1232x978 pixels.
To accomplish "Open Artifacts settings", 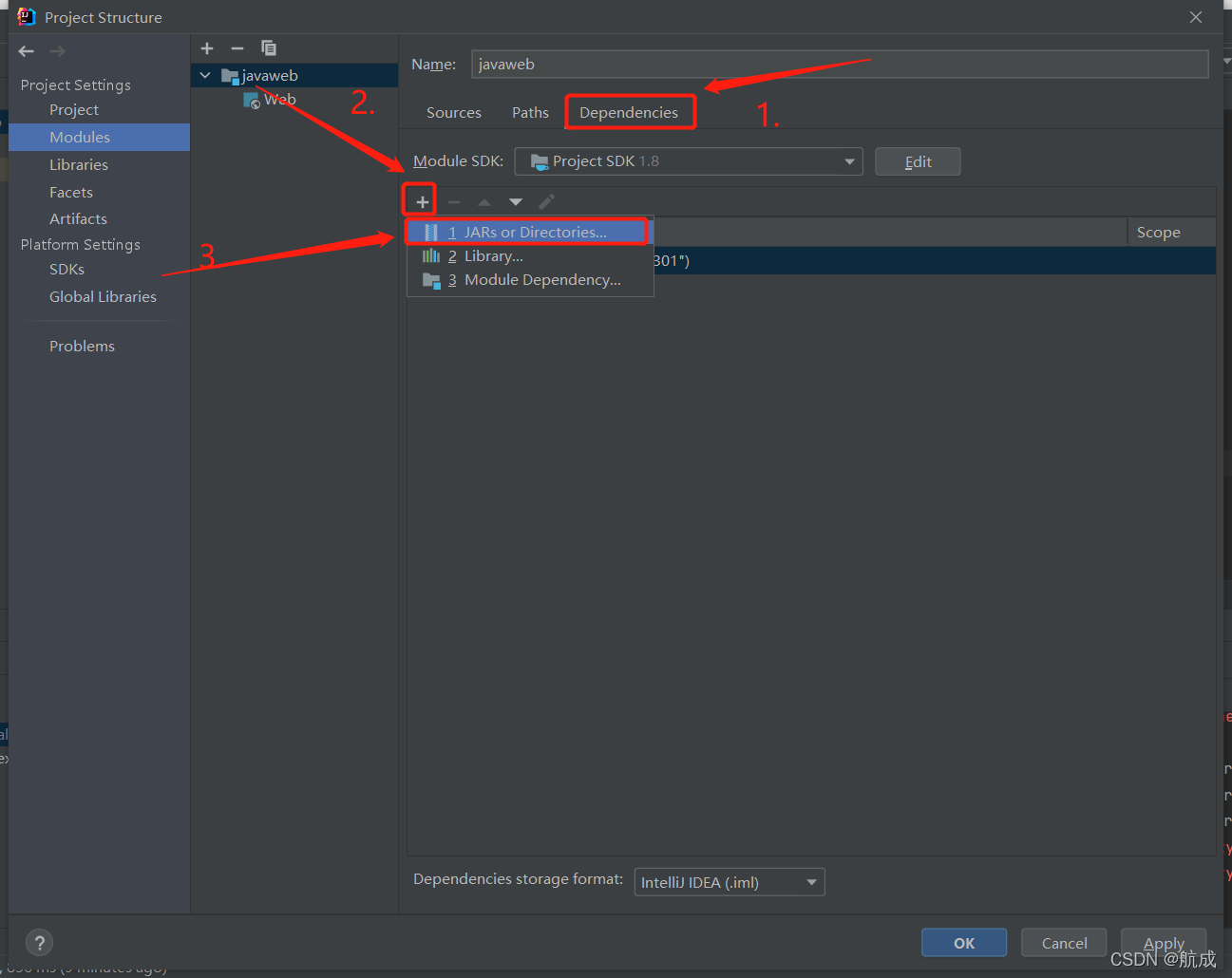I will [x=78, y=218].
